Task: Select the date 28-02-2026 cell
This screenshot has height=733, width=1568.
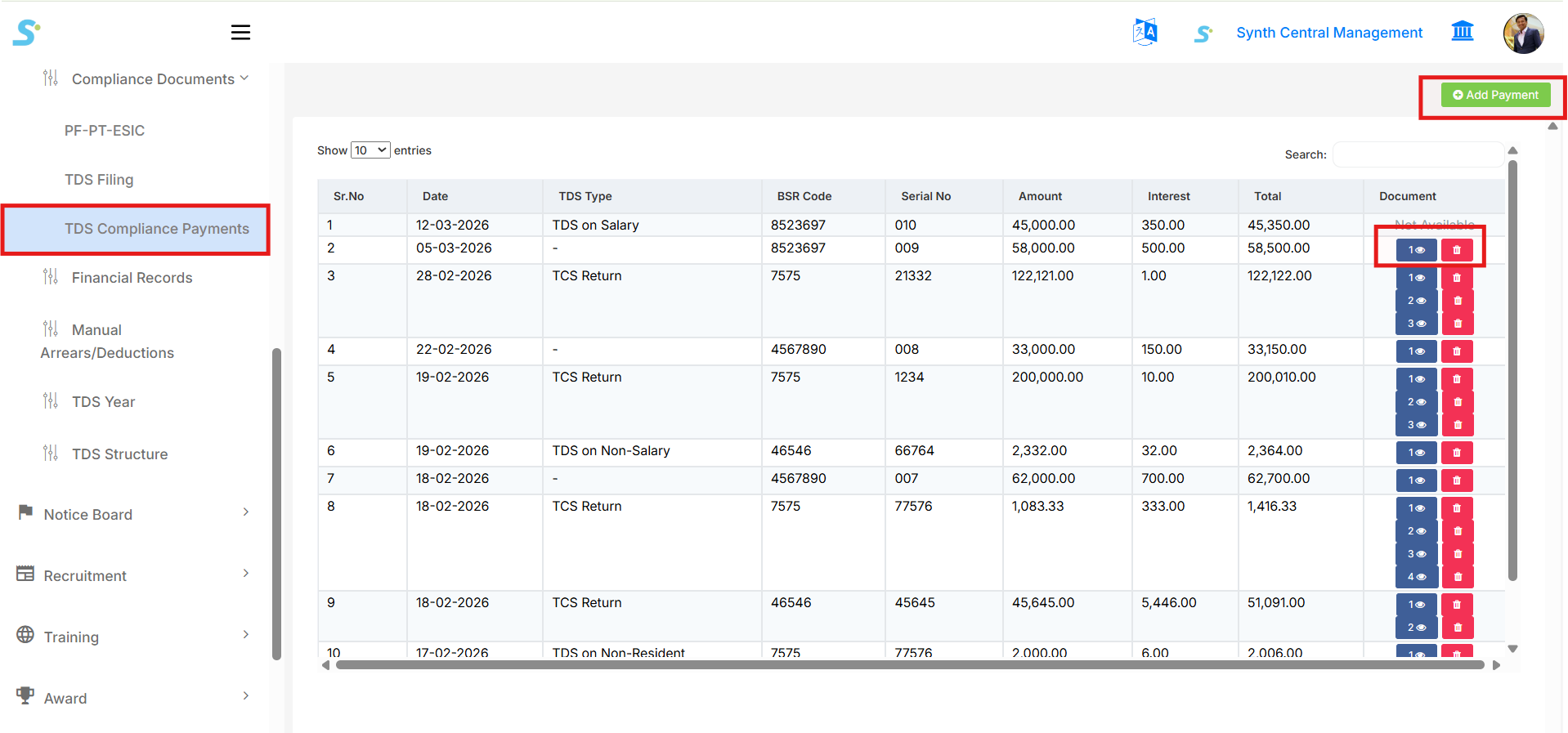Action: point(475,300)
